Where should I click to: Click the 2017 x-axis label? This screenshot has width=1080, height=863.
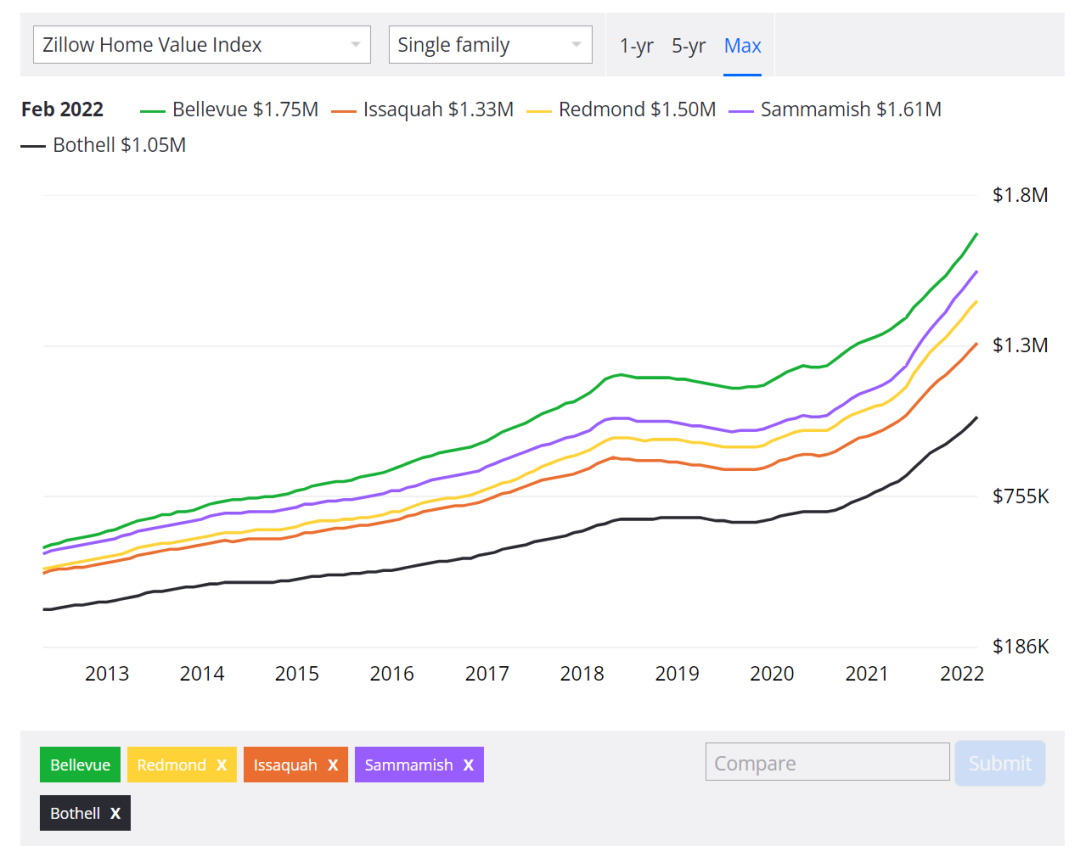[x=487, y=673]
